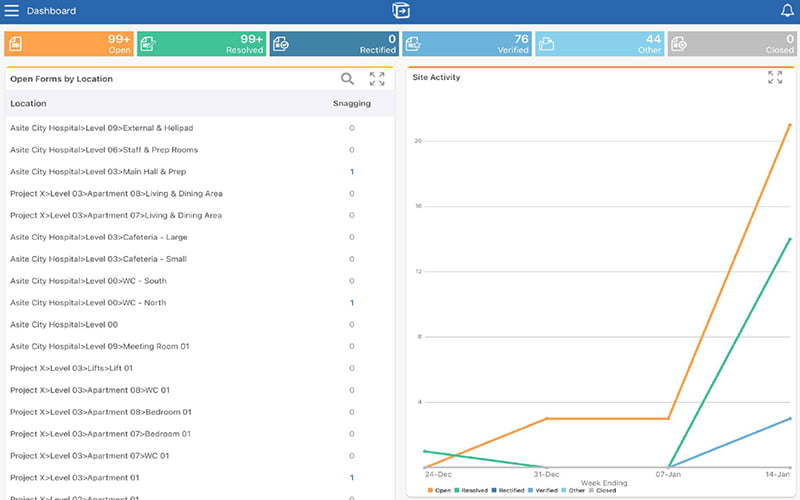This screenshot has width=800, height=500.
Task: Open snagging count 1 for Level 03>Apartment 01
Action: coord(352,478)
